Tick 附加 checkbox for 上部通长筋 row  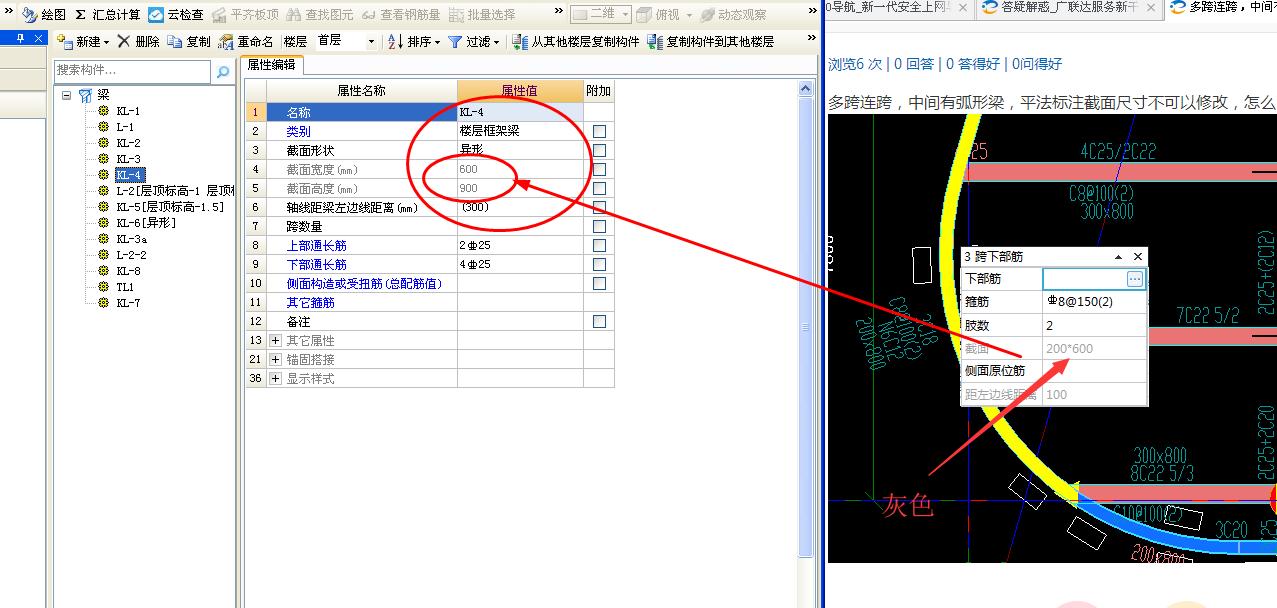(x=599, y=245)
